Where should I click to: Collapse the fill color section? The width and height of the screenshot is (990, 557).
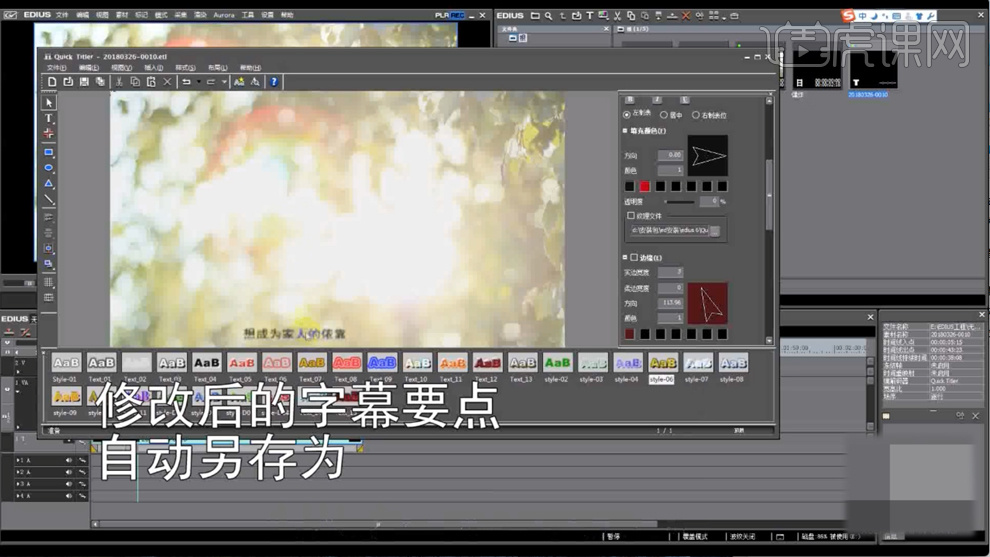pos(625,131)
